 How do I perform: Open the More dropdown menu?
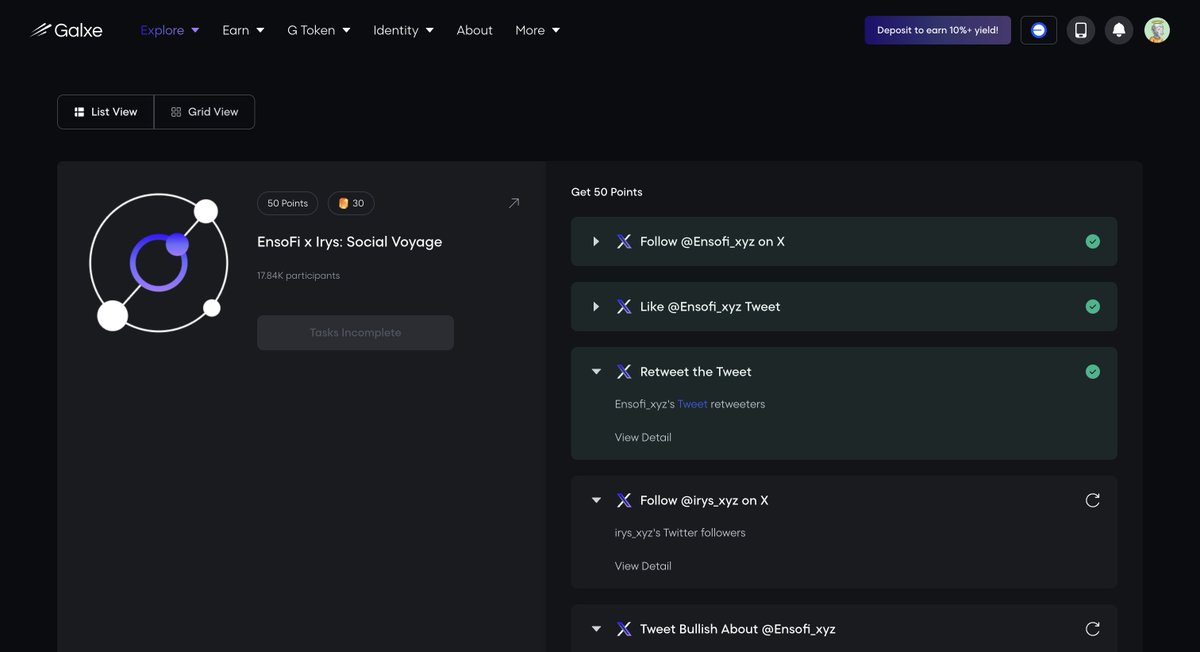537,30
